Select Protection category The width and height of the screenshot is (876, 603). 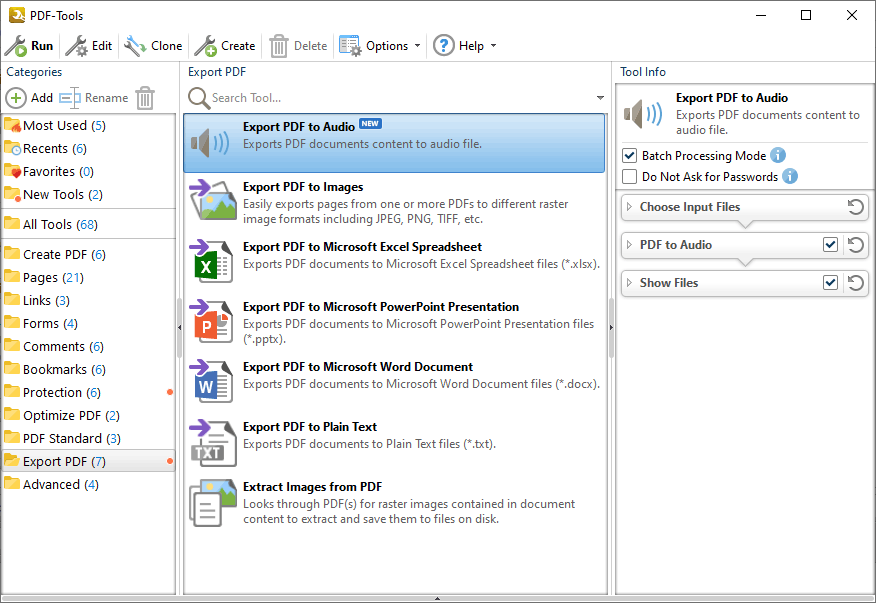pos(88,392)
